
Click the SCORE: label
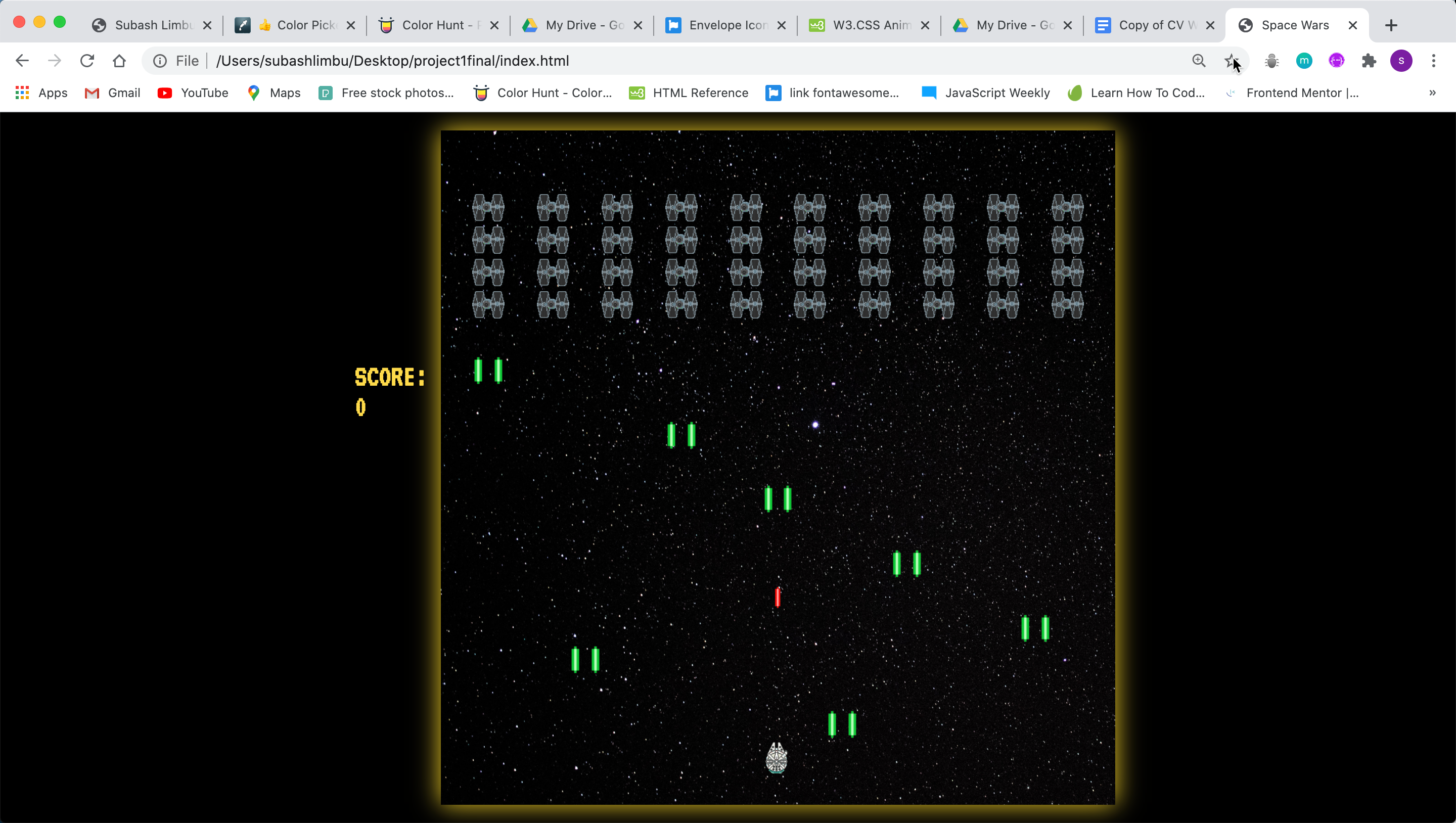pos(389,377)
